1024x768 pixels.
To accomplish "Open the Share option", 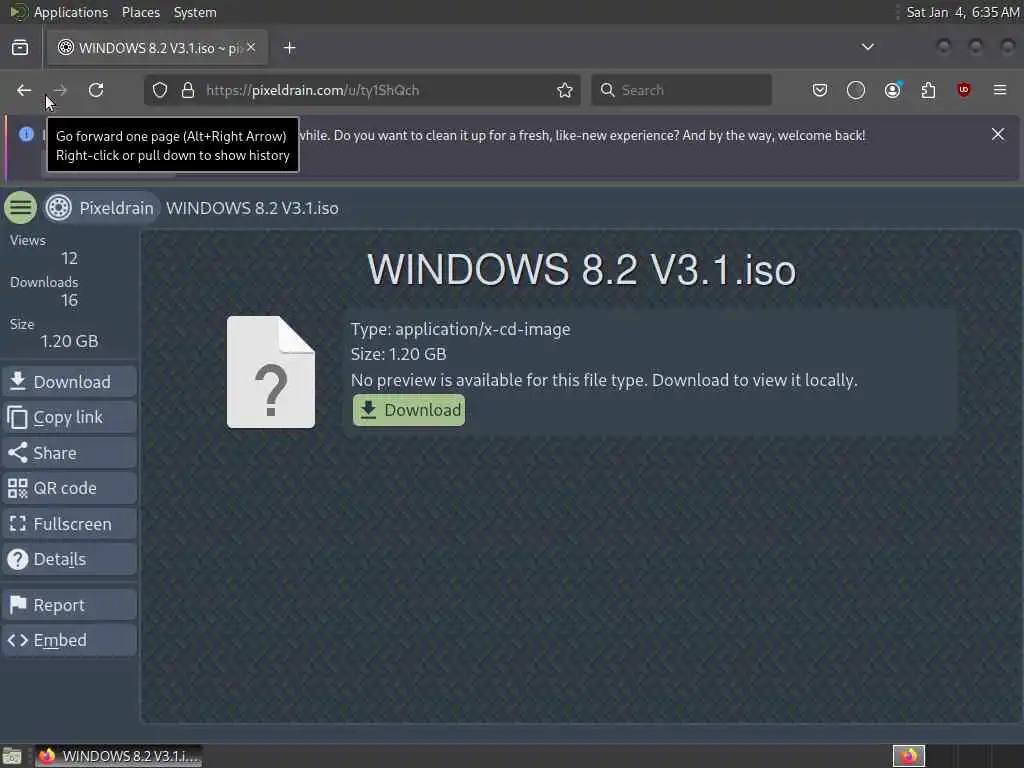I will tap(69, 453).
